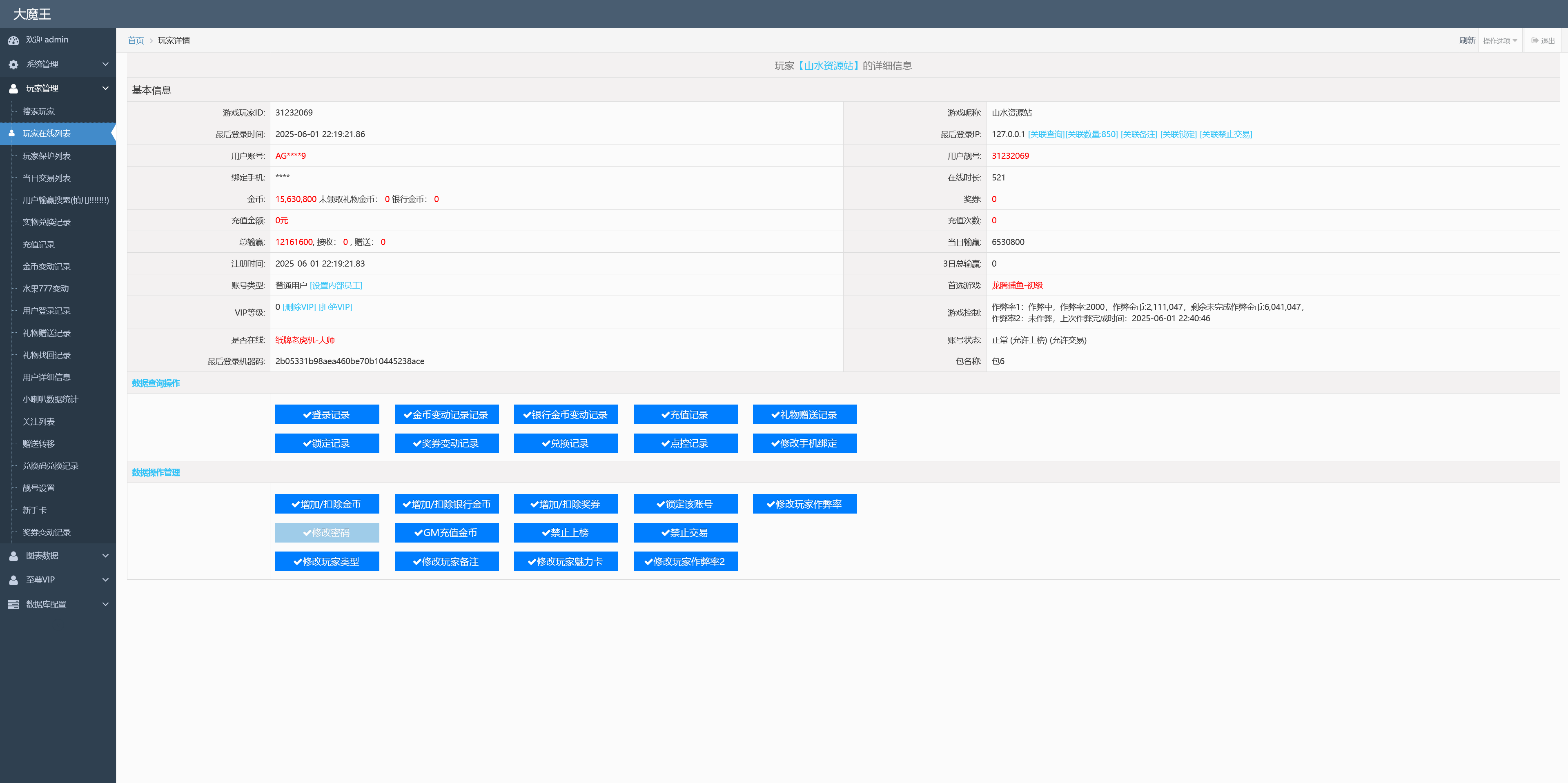Click the 退出 logout icon
Image resolution: width=1568 pixels, height=783 pixels.
click(x=1535, y=41)
